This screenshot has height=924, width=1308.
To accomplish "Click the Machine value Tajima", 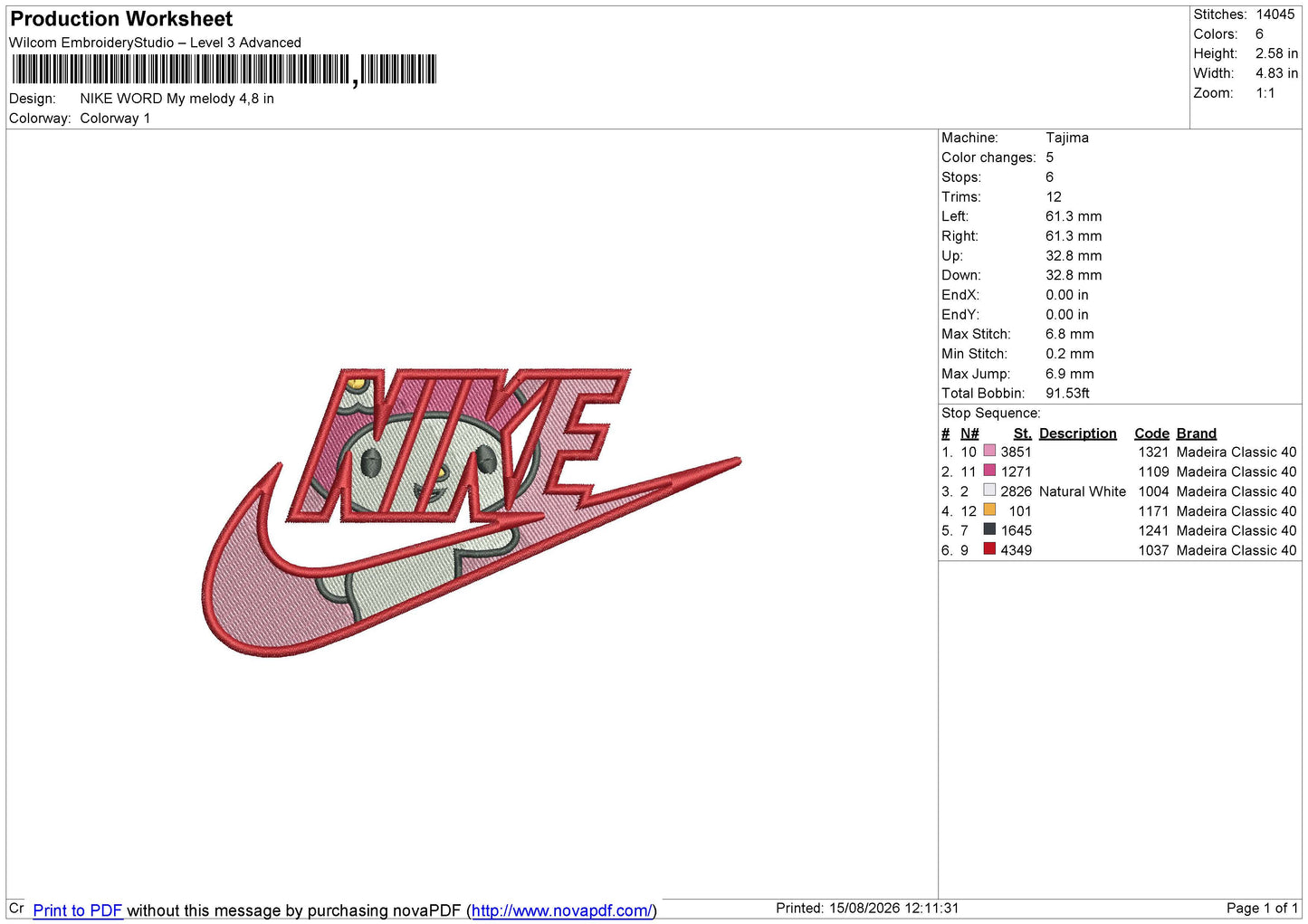I will point(1067,138).
